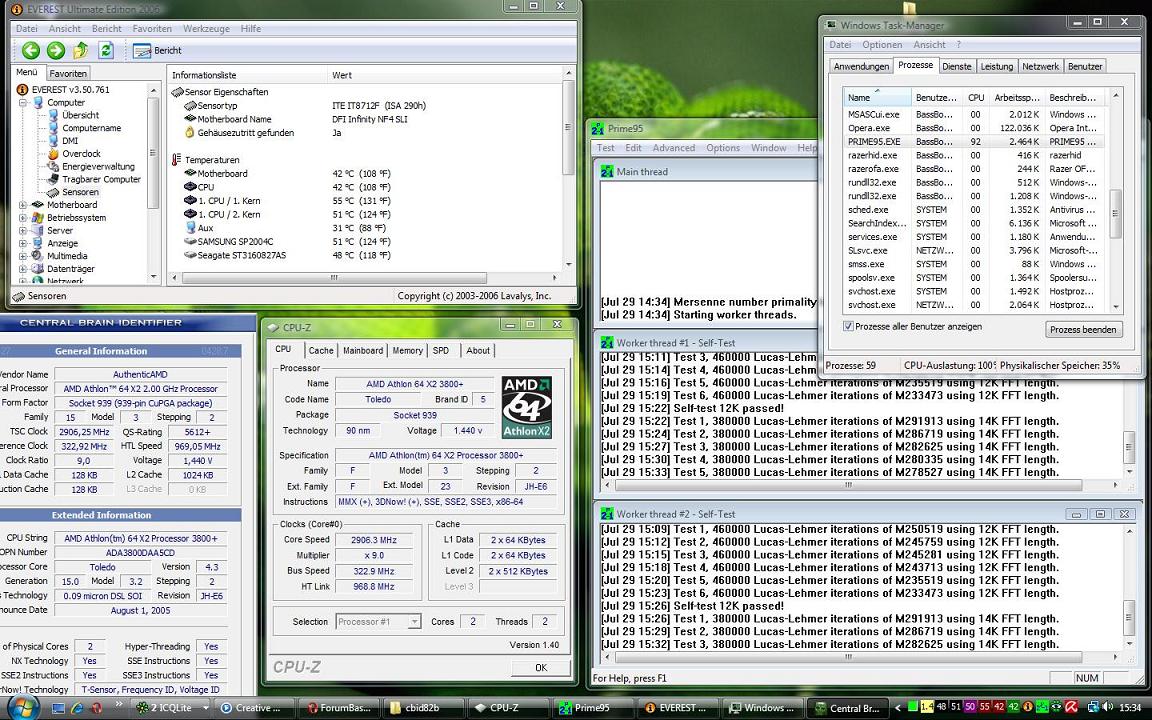
Task: Select Übersicht in the EVEREST tree
Action: click(80, 115)
